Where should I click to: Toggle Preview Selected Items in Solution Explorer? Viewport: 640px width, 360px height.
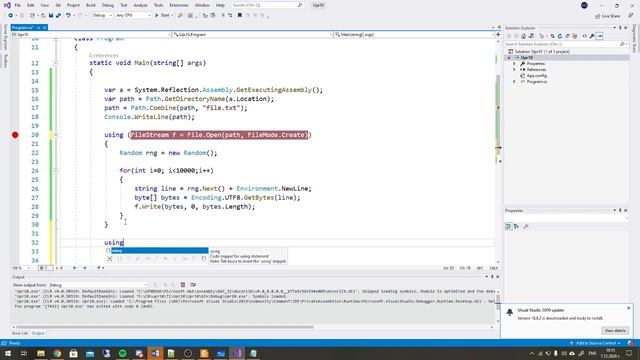[x=600, y=36]
